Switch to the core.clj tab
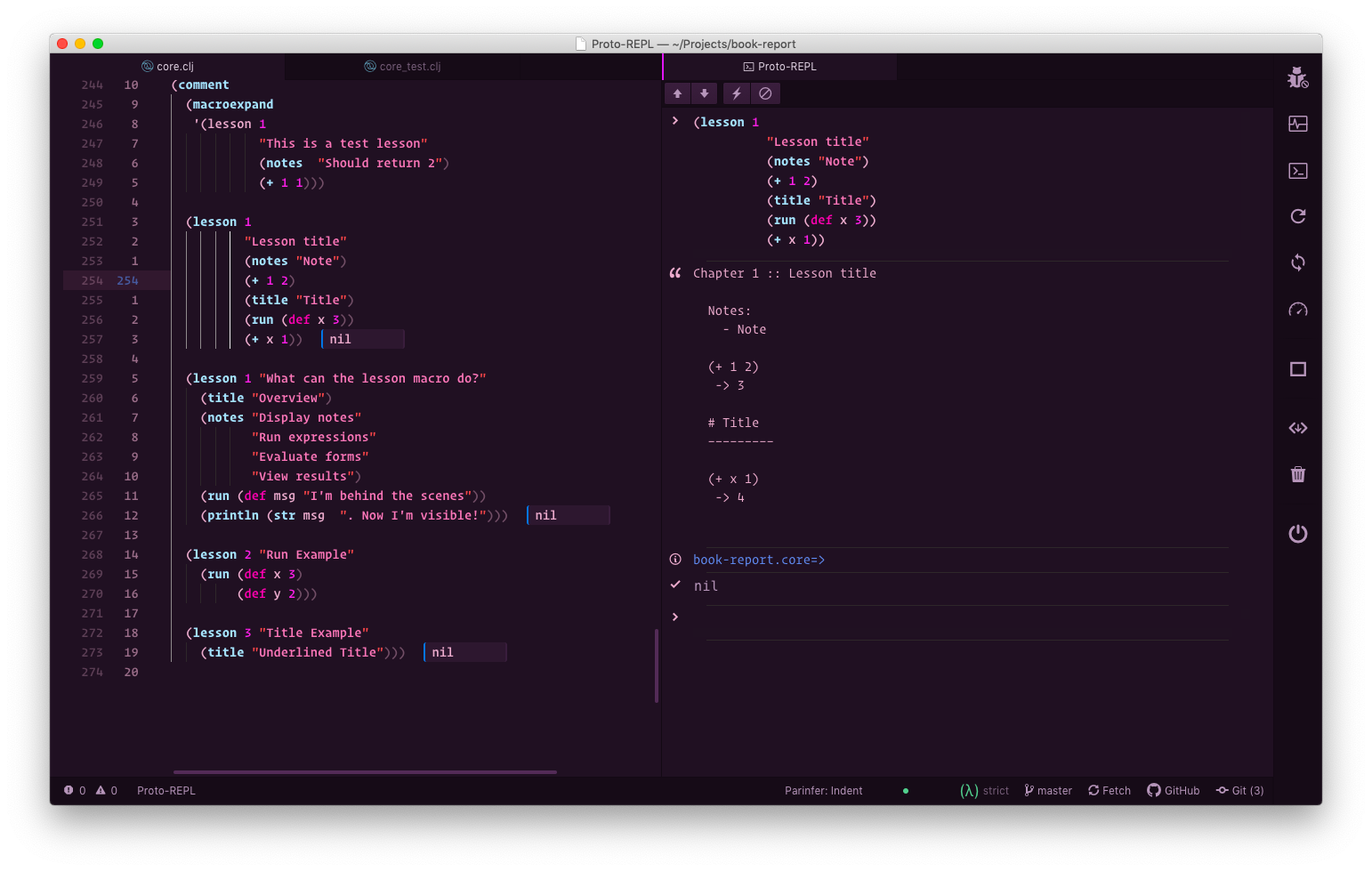The image size is (1372, 871). [x=167, y=67]
